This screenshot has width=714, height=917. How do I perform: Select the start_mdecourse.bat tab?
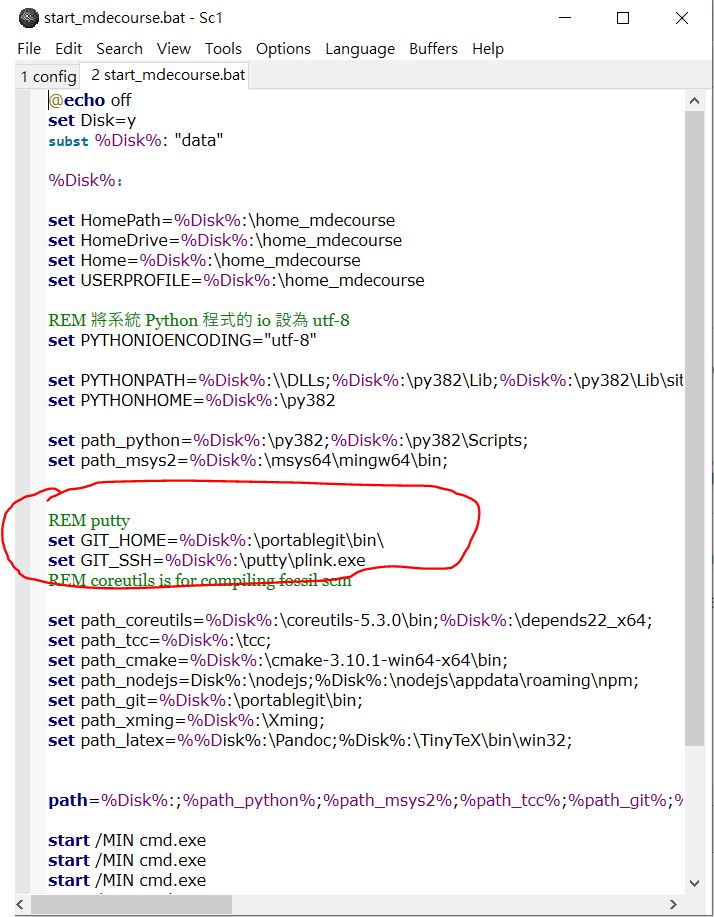pyautogui.click(x=167, y=75)
